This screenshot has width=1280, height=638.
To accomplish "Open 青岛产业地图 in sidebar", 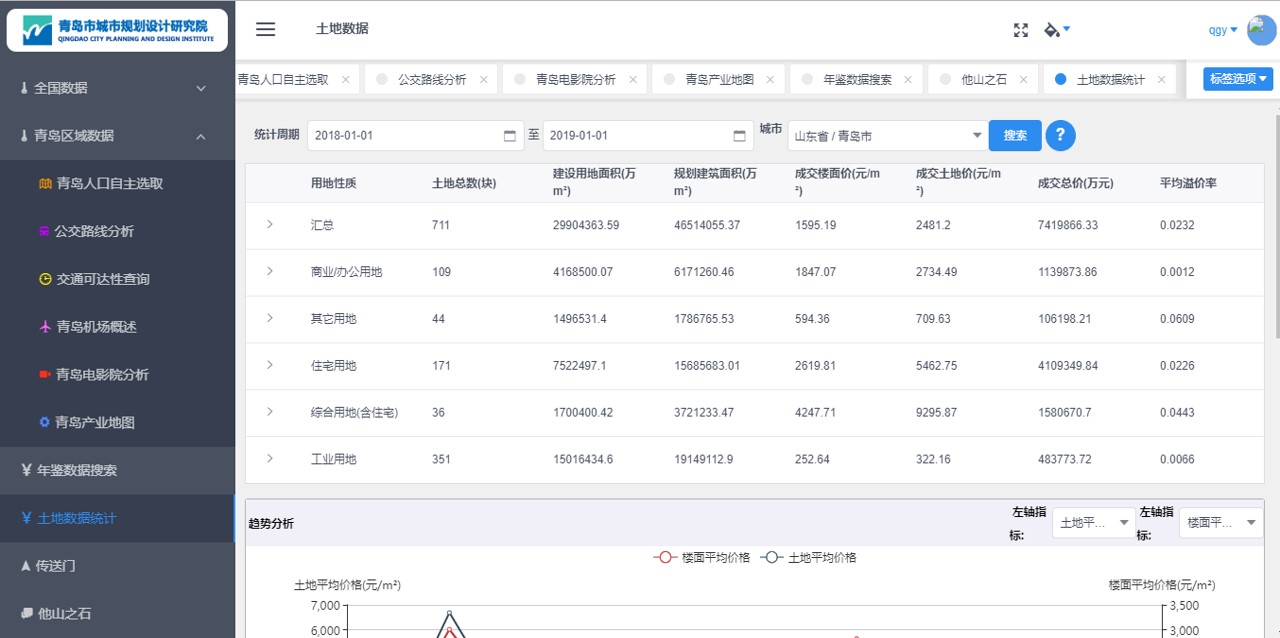I will 117,422.
